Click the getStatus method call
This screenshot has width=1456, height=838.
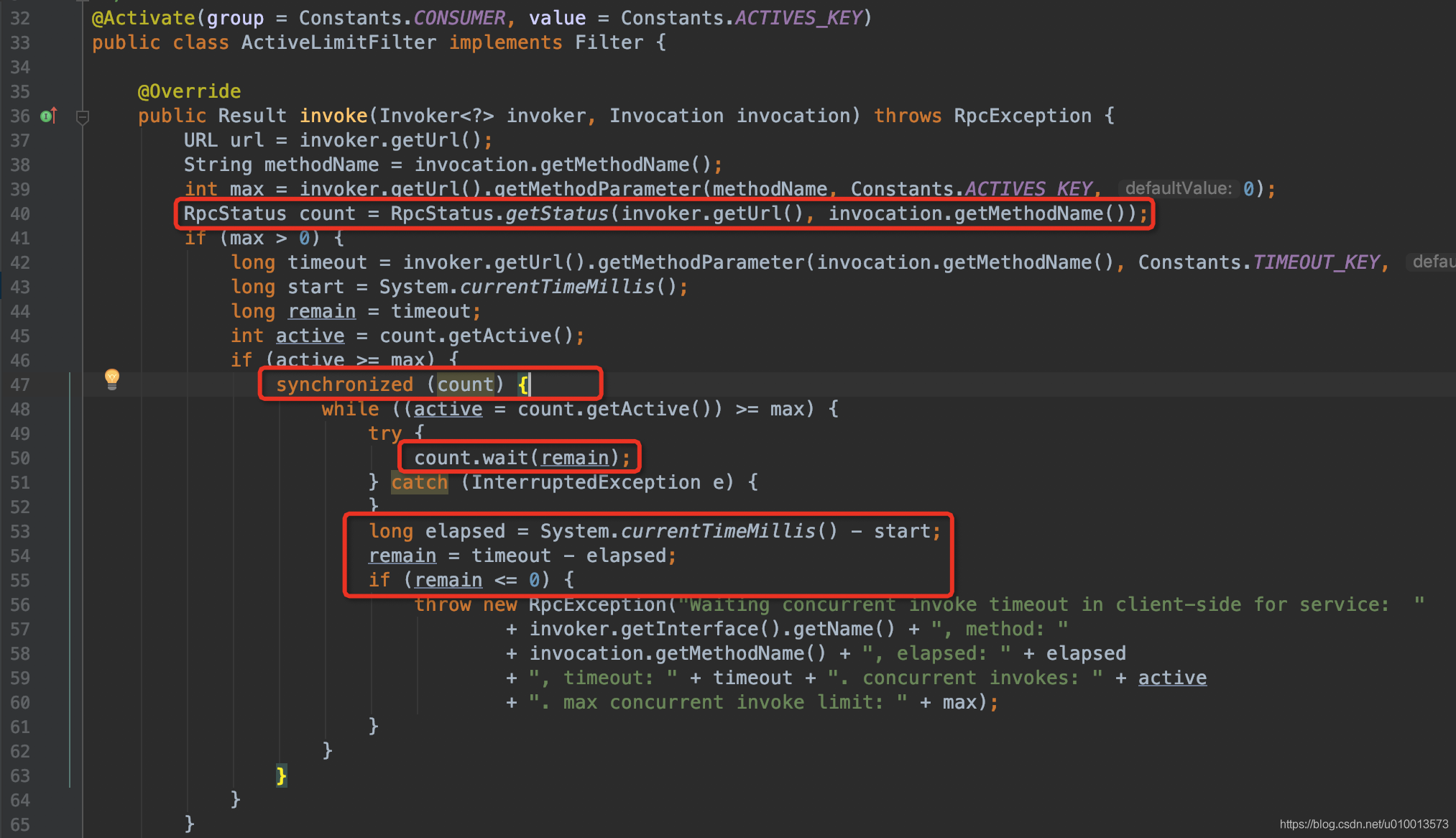point(557,213)
